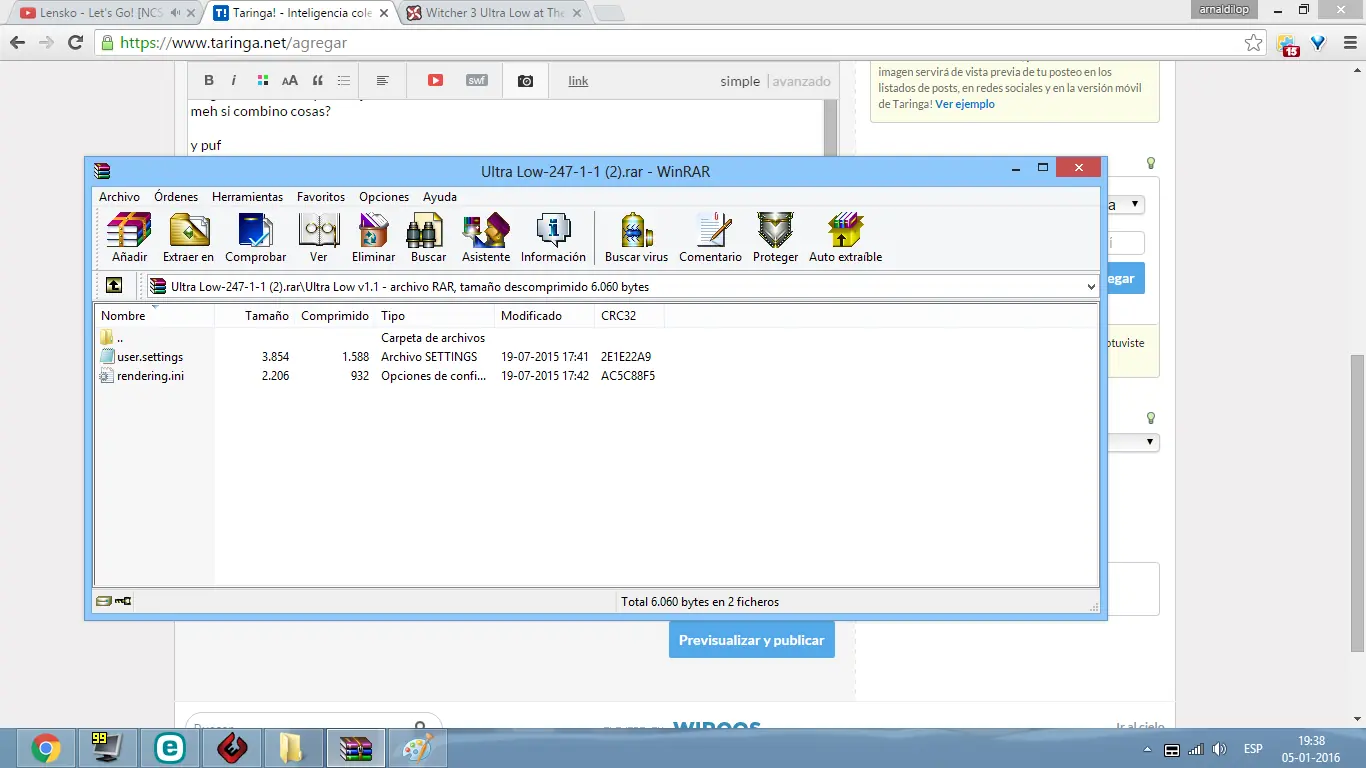Click the ESP language indicator
This screenshot has width=1366, height=768.
point(1253,749)
